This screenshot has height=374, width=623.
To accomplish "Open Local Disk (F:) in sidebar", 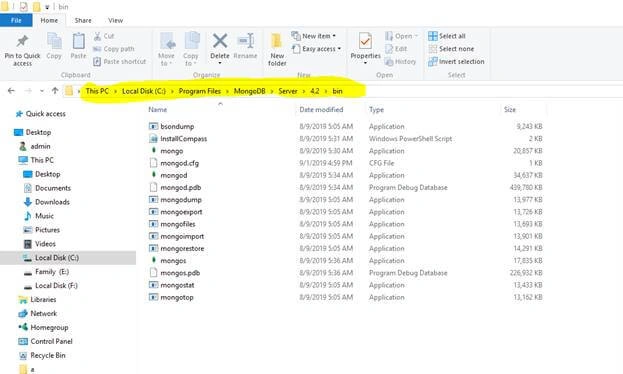I will 50,286.
